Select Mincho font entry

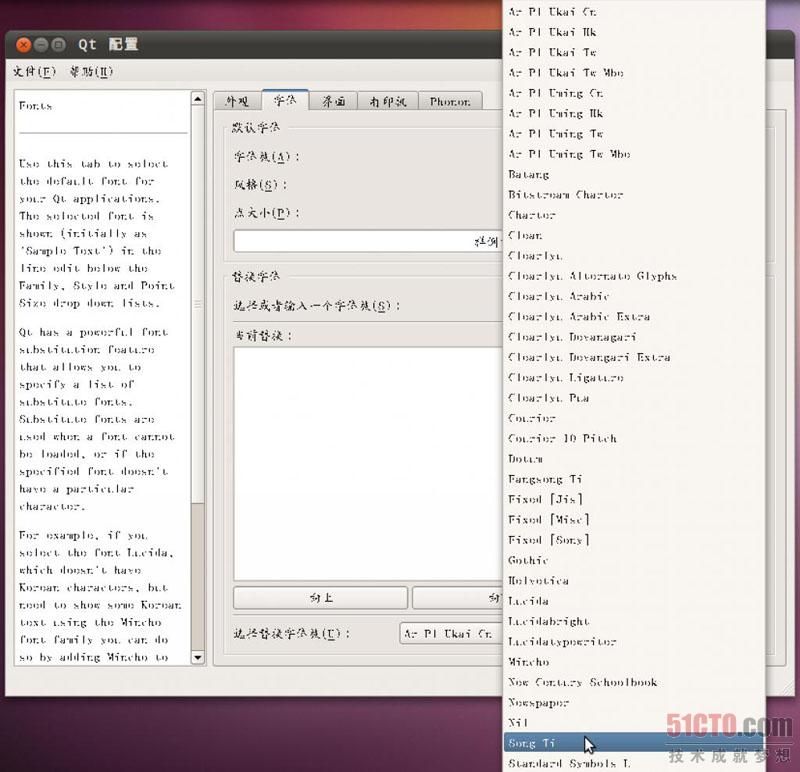(x=634, y=662)
